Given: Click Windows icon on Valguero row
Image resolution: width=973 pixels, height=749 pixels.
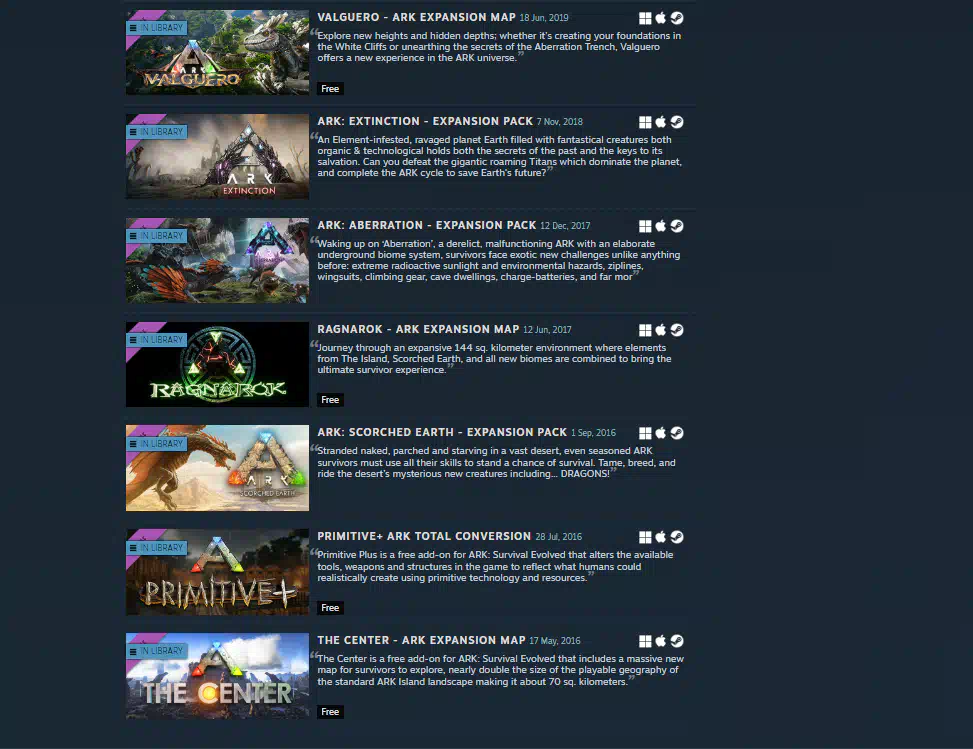Looking at the screenshot, I should 645,18.
